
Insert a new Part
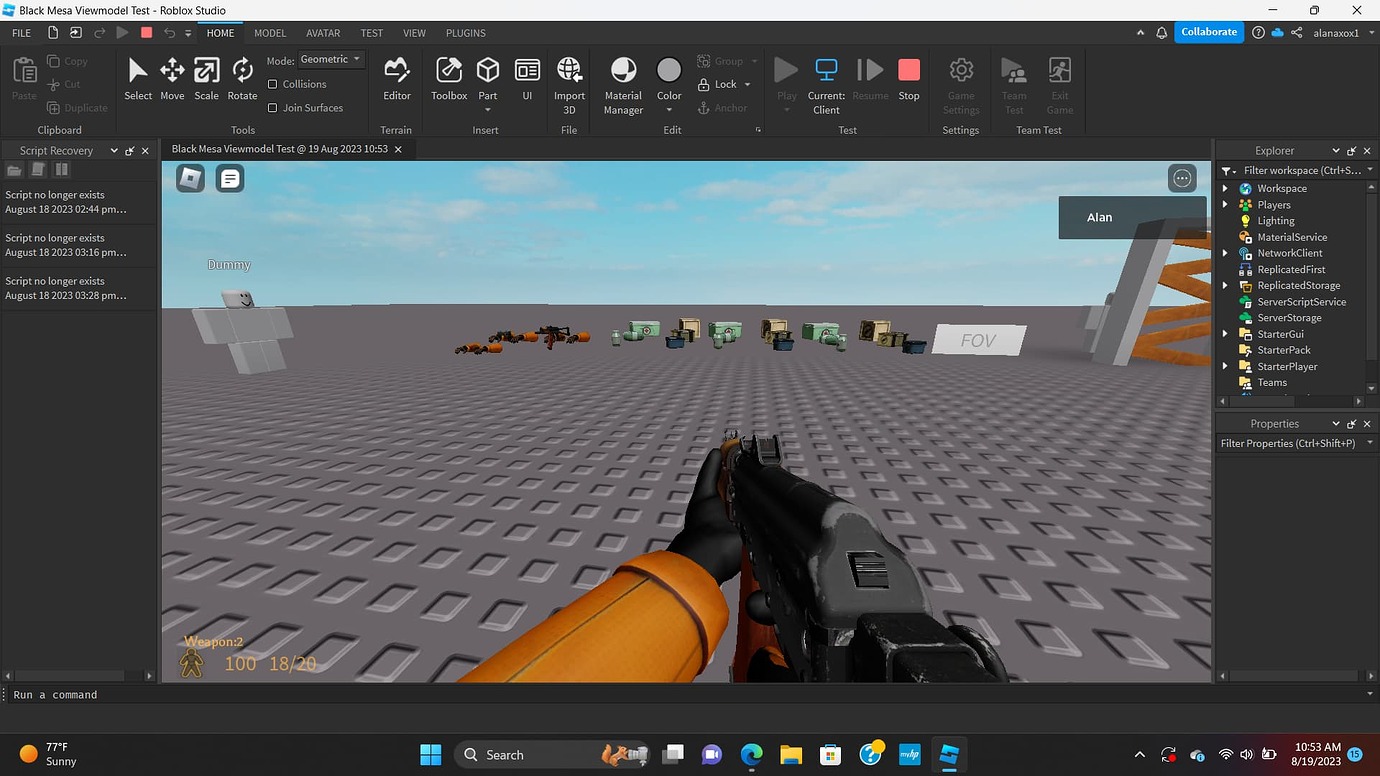[x=487, y=72]
